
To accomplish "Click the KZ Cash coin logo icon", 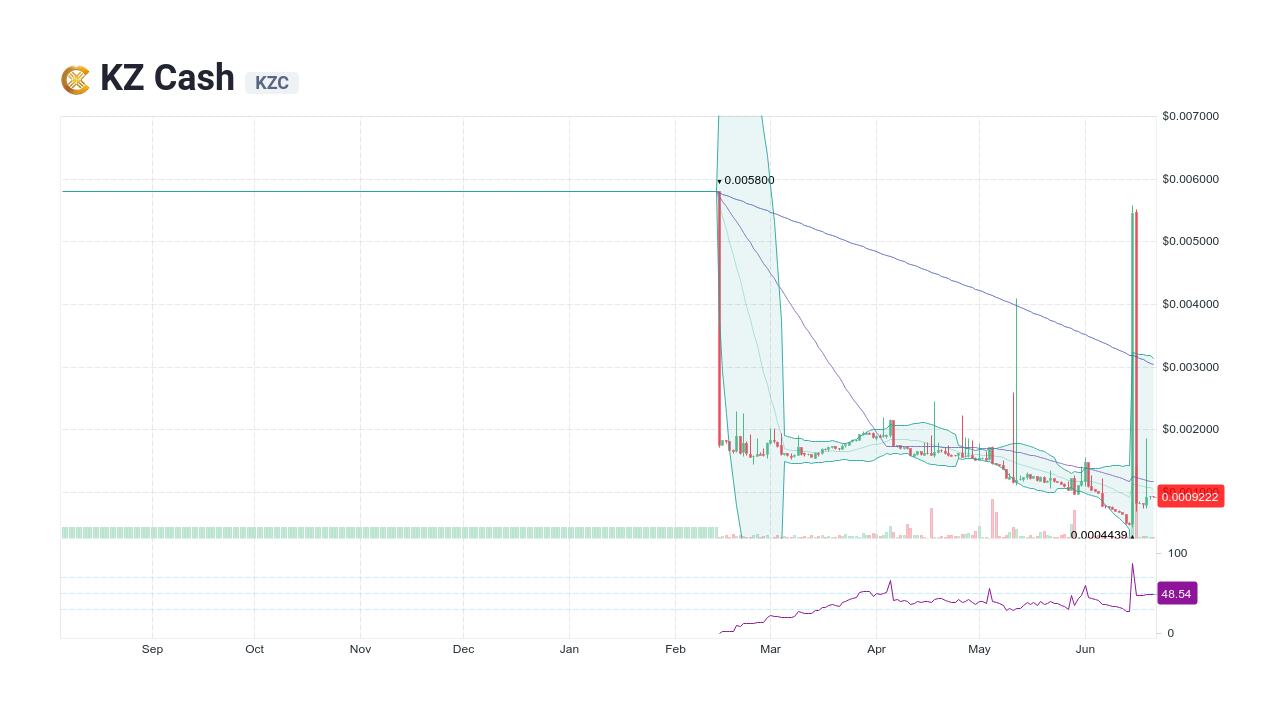I will coord(75,80).
